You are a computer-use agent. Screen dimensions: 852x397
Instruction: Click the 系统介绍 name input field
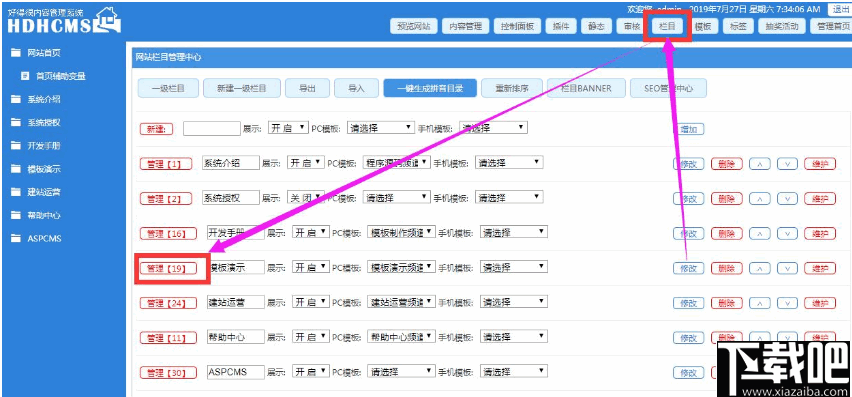[230, 163]
